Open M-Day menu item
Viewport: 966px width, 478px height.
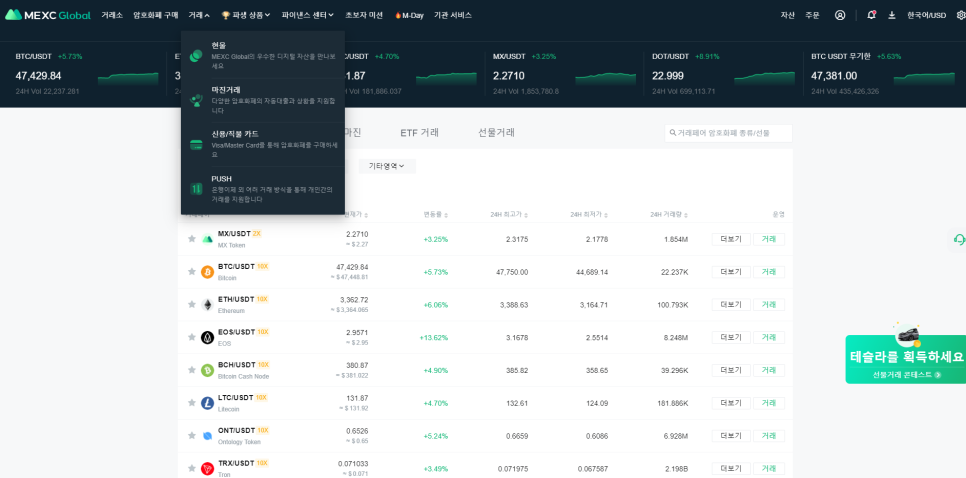409,15
